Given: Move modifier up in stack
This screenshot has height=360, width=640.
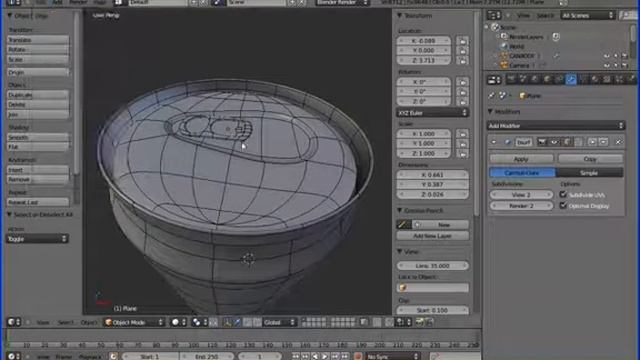Looking at the screenshot, I should (x=592, y=142).
